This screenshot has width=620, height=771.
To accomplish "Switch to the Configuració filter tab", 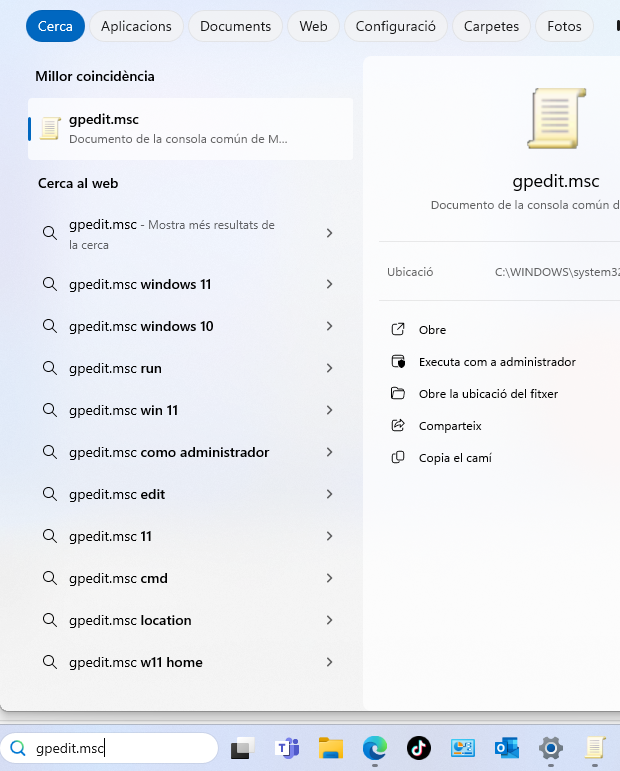I will tap(395, 26).
